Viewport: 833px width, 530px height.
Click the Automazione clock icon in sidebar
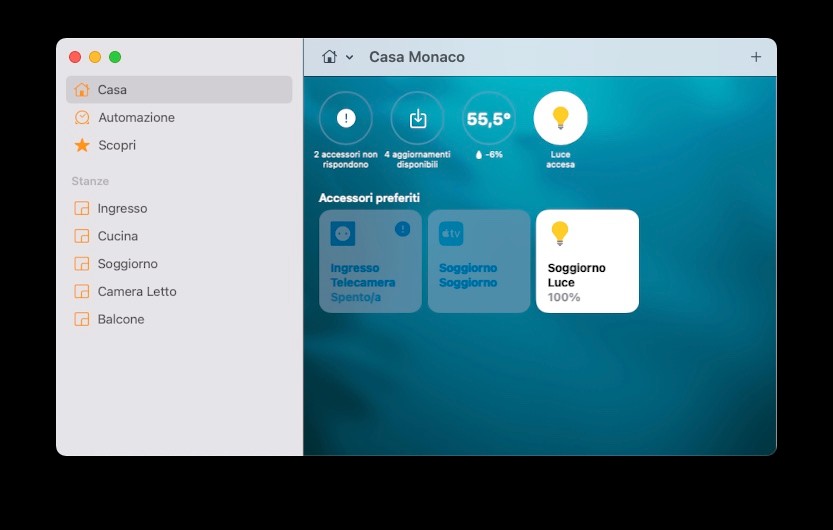(82, 117)
